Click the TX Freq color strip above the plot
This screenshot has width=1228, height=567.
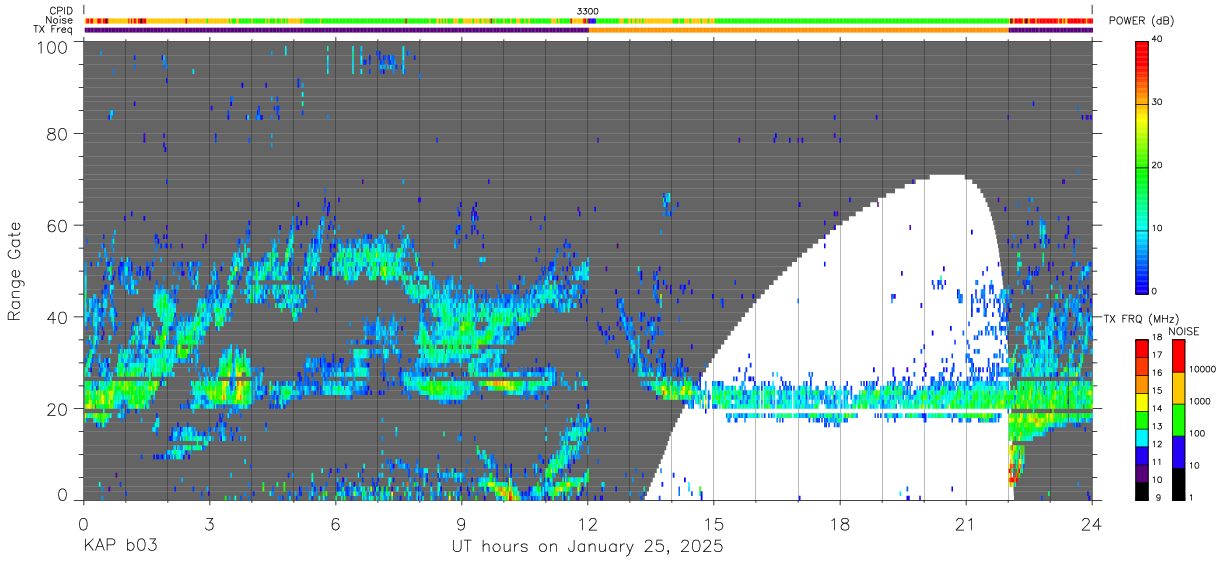pyautogui.click(x=588, y=30)
